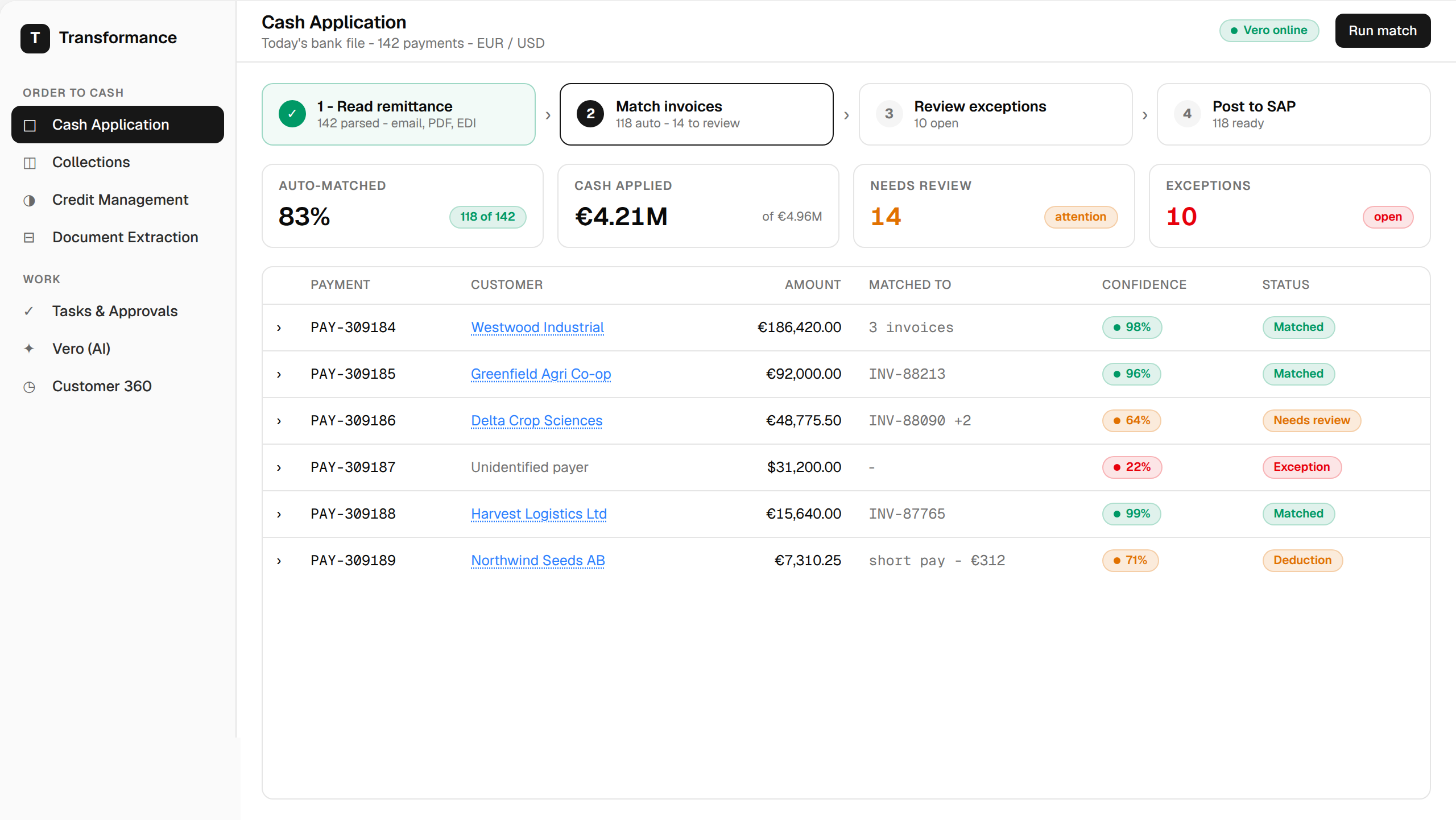Open Delta Crop Sciences customer link
This screenshot has height=820, width=1456.
click(536, 421)
